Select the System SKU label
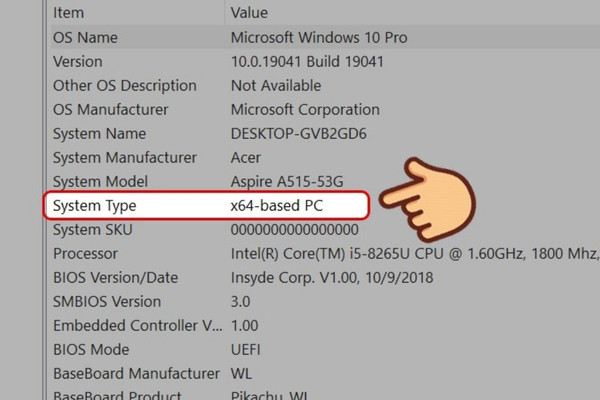Screen dimensions: 600x400 tap(93, 230)
